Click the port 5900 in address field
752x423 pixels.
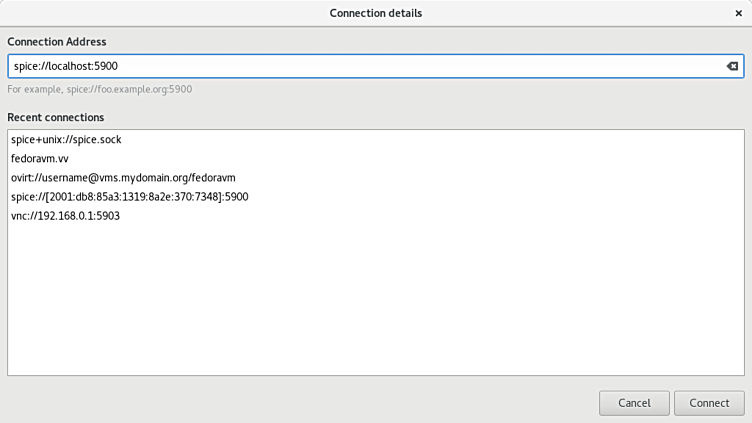coord(106,66)
